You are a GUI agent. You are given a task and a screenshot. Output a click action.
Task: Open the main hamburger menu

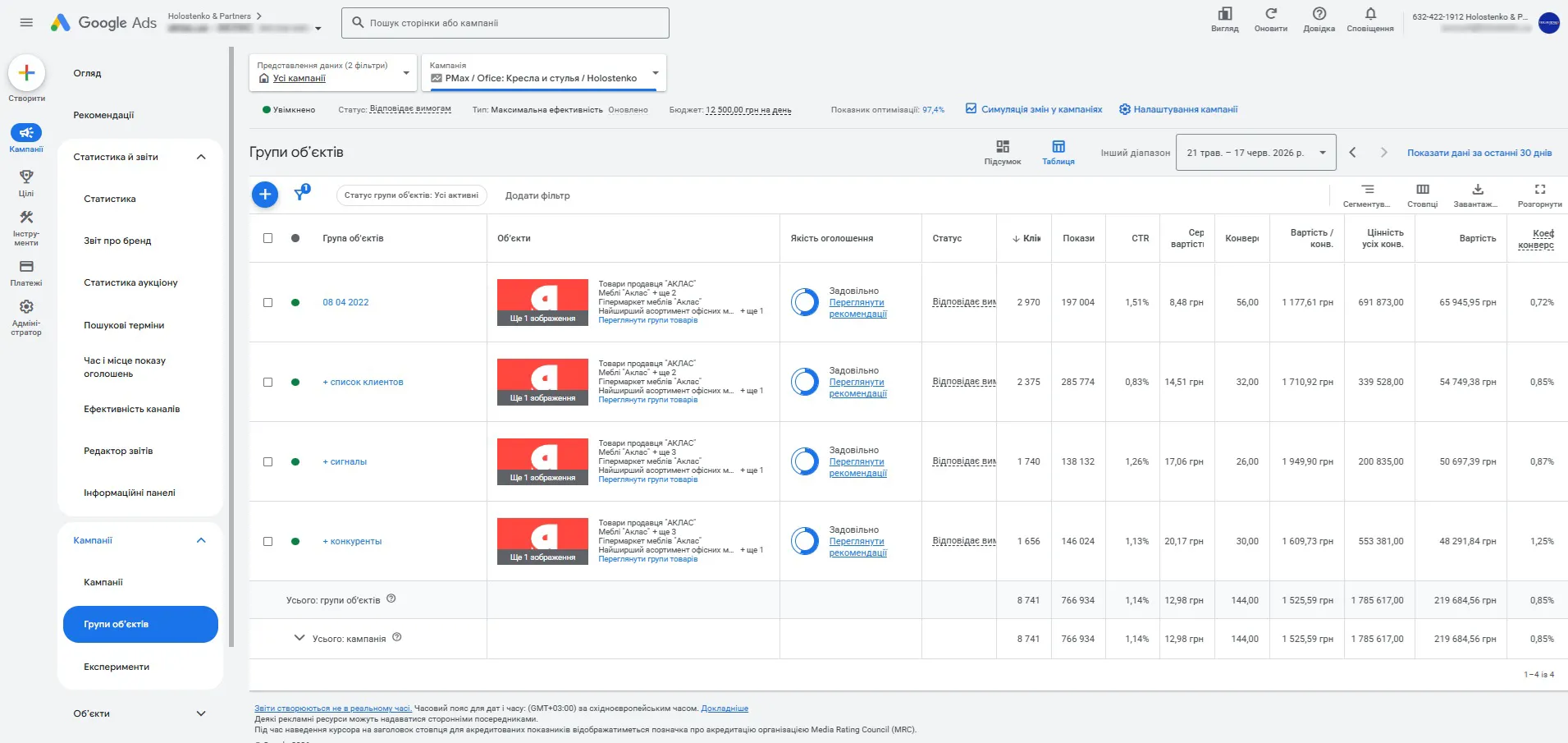point(26,22)
